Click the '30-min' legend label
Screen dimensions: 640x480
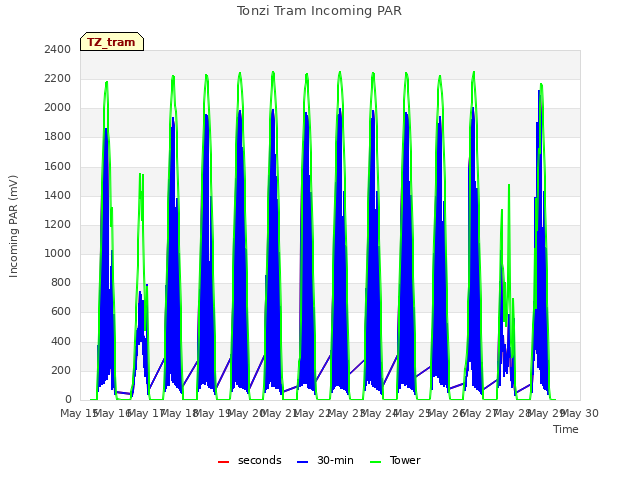335,460
